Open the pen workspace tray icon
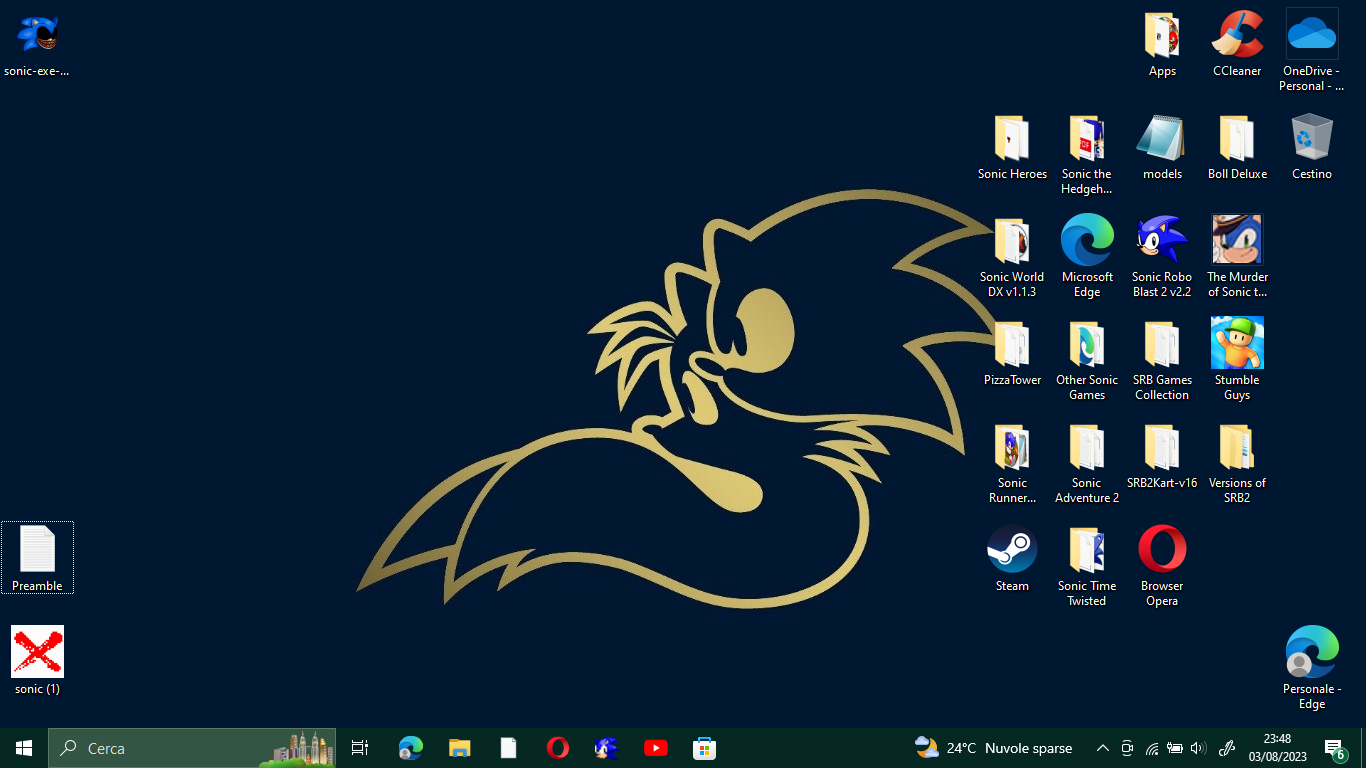Screen dimensions: 1366x768 coord(1228,748)
